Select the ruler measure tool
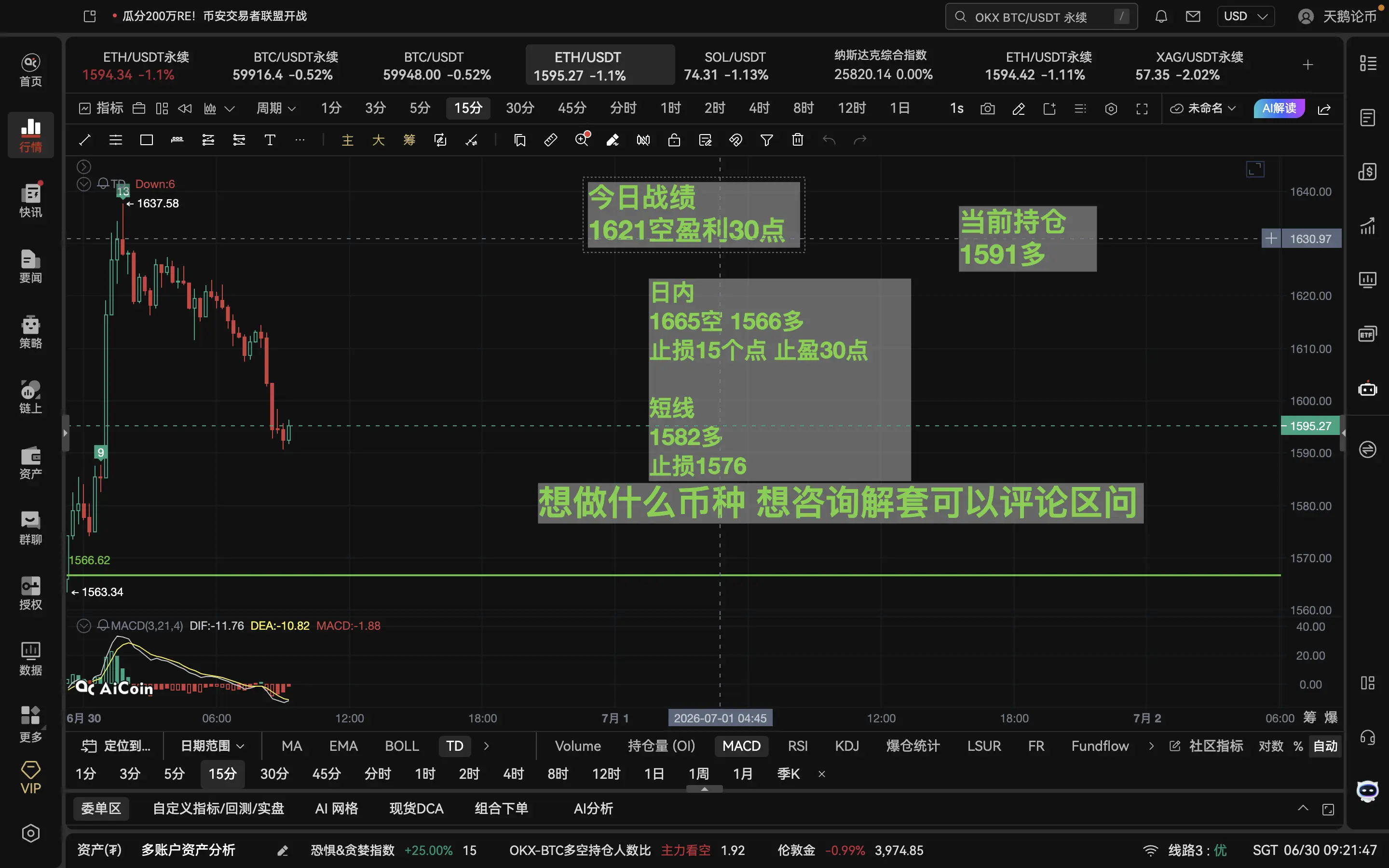 (550, 140)
